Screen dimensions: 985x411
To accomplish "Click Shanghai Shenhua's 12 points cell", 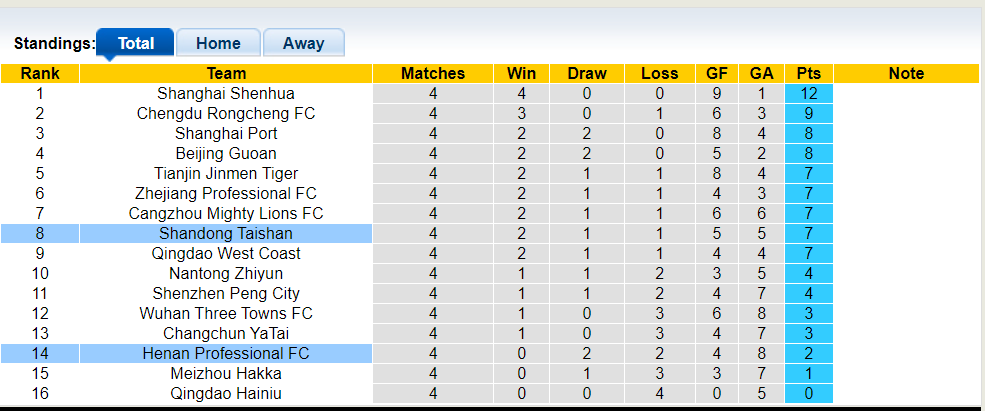I will [x=809, y=93].
